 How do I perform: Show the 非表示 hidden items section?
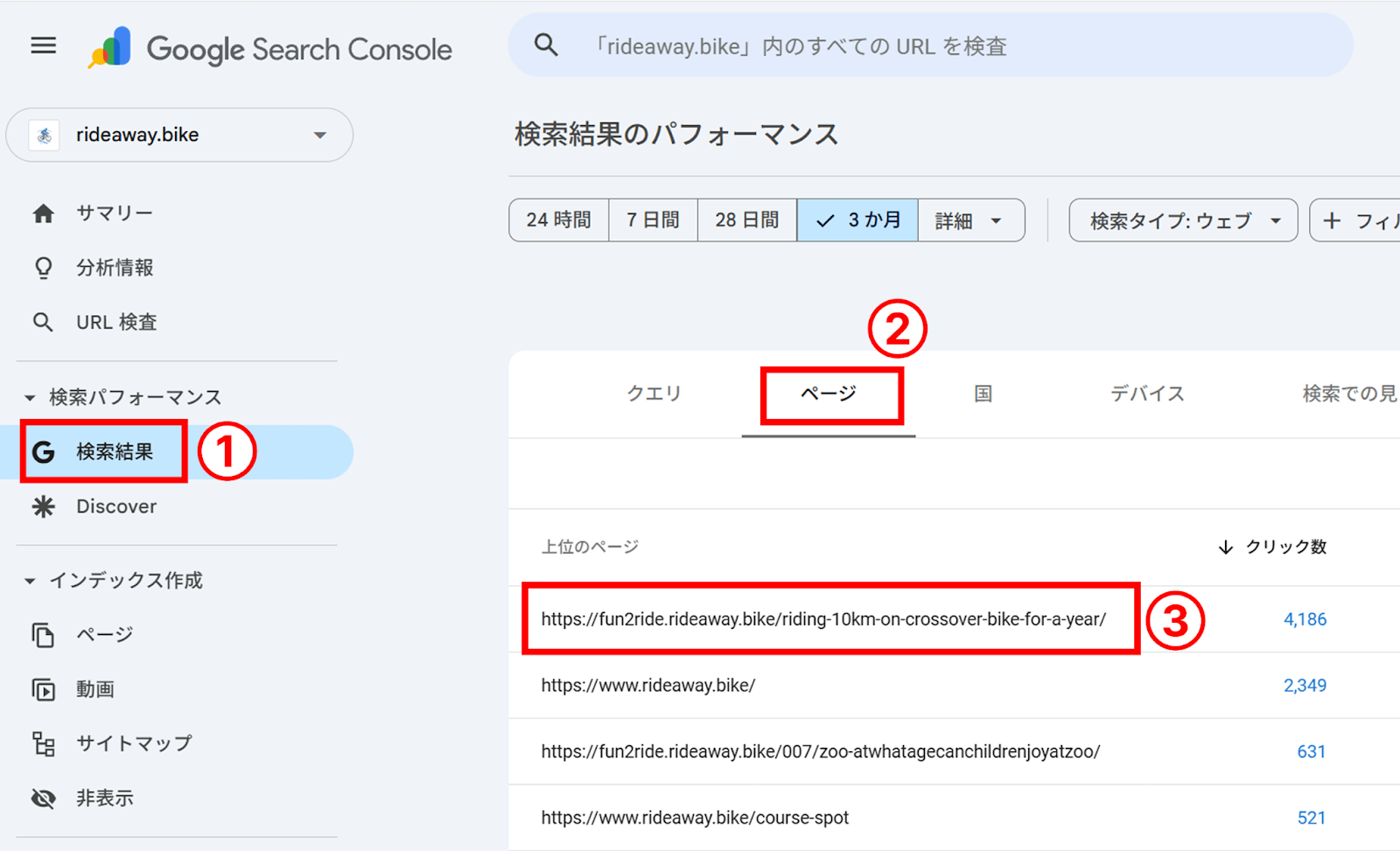click(x=104, y=797)
